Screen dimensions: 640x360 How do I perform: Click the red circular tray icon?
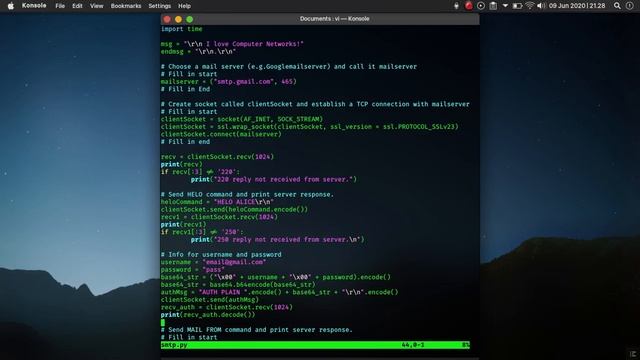[469, 6]
